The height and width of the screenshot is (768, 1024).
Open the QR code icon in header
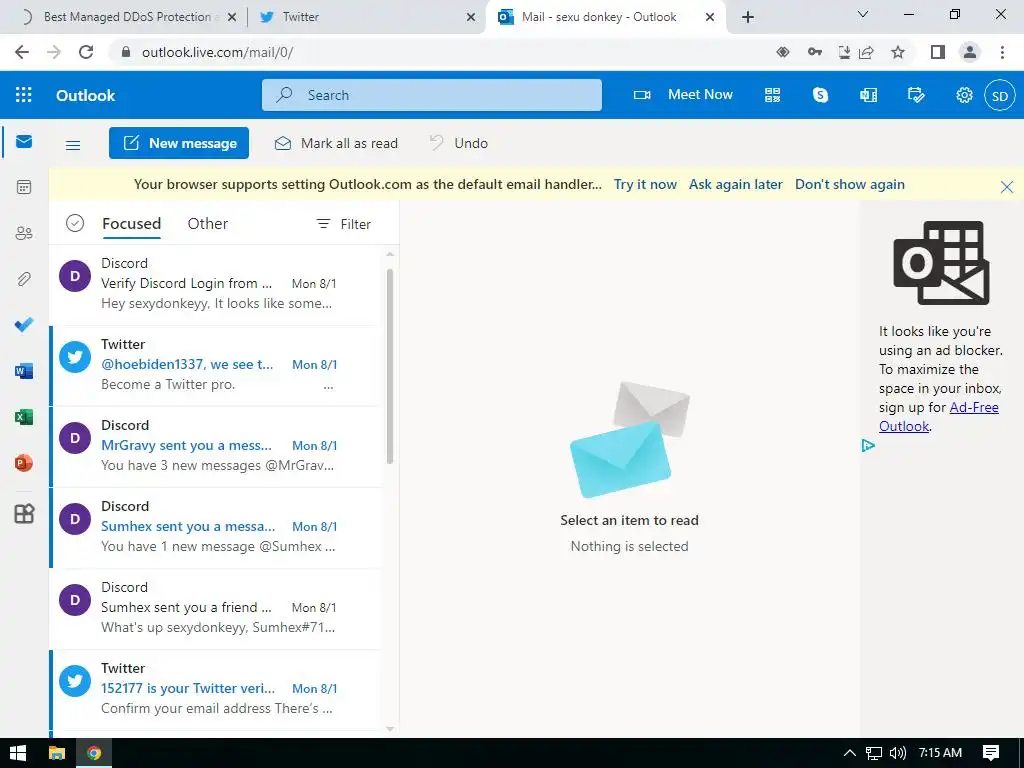(x=773, y=95)
